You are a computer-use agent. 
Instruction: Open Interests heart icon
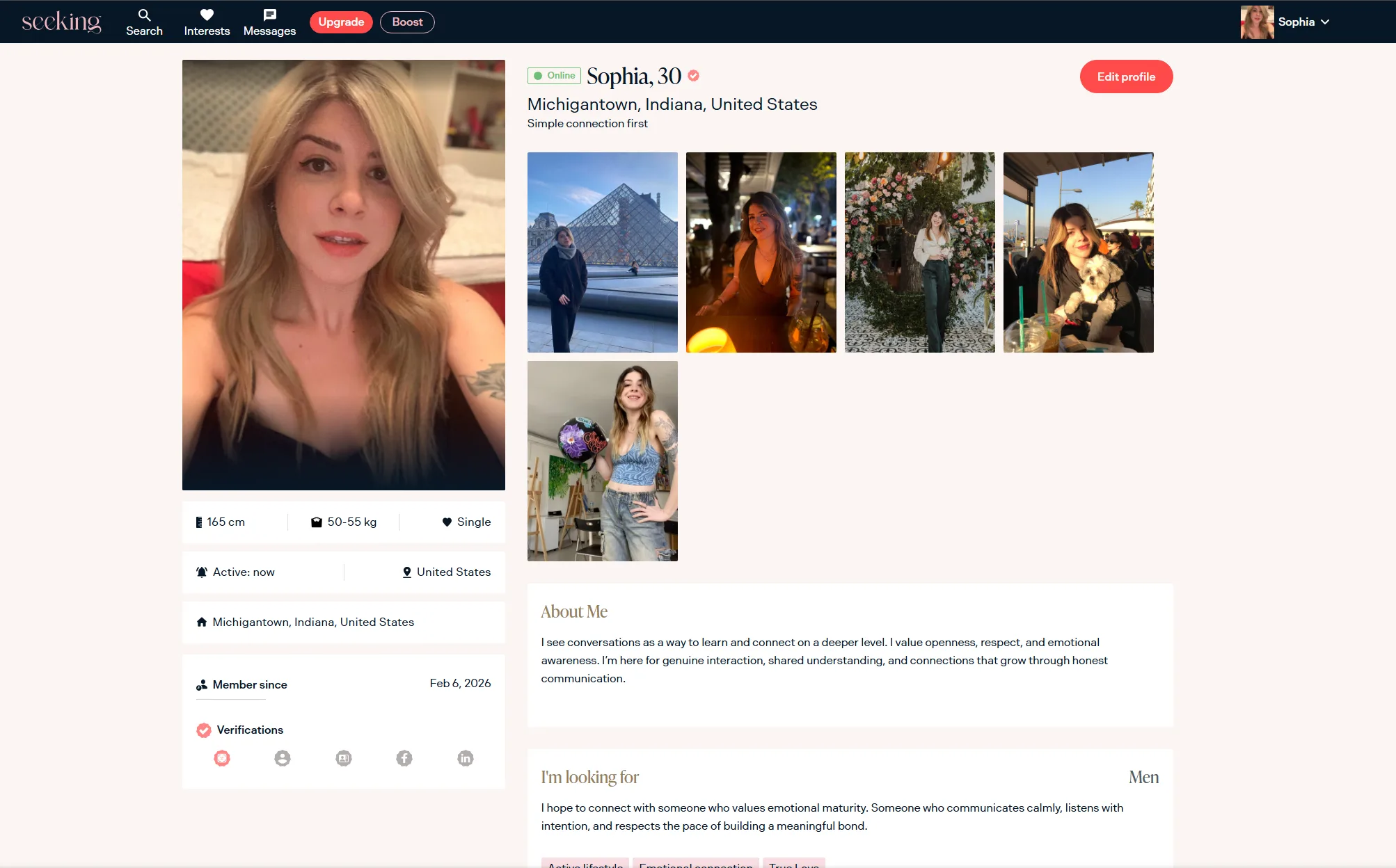pyautogui.click(x=207, y=15)
